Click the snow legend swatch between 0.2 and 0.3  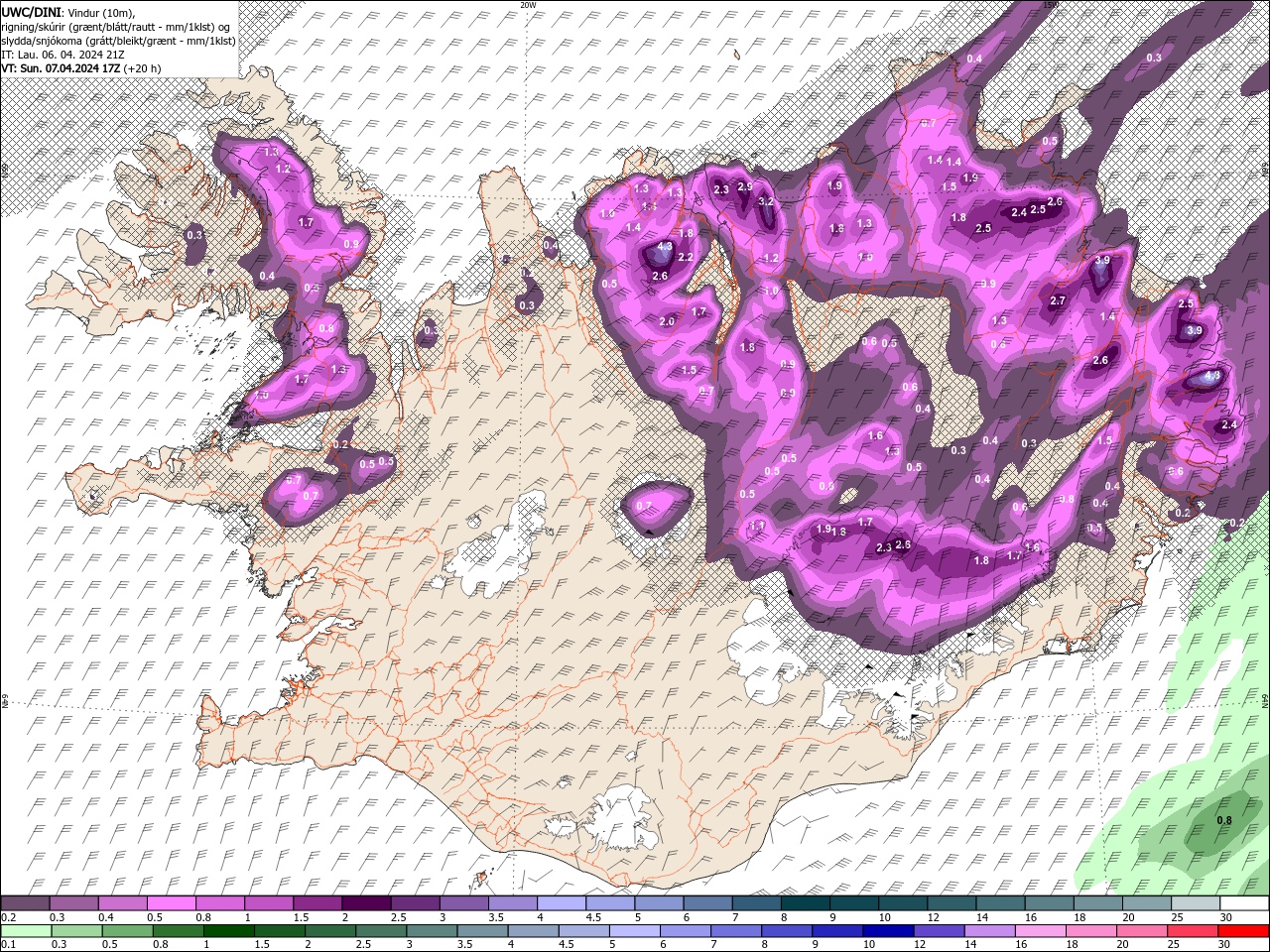tap(25, 903)
